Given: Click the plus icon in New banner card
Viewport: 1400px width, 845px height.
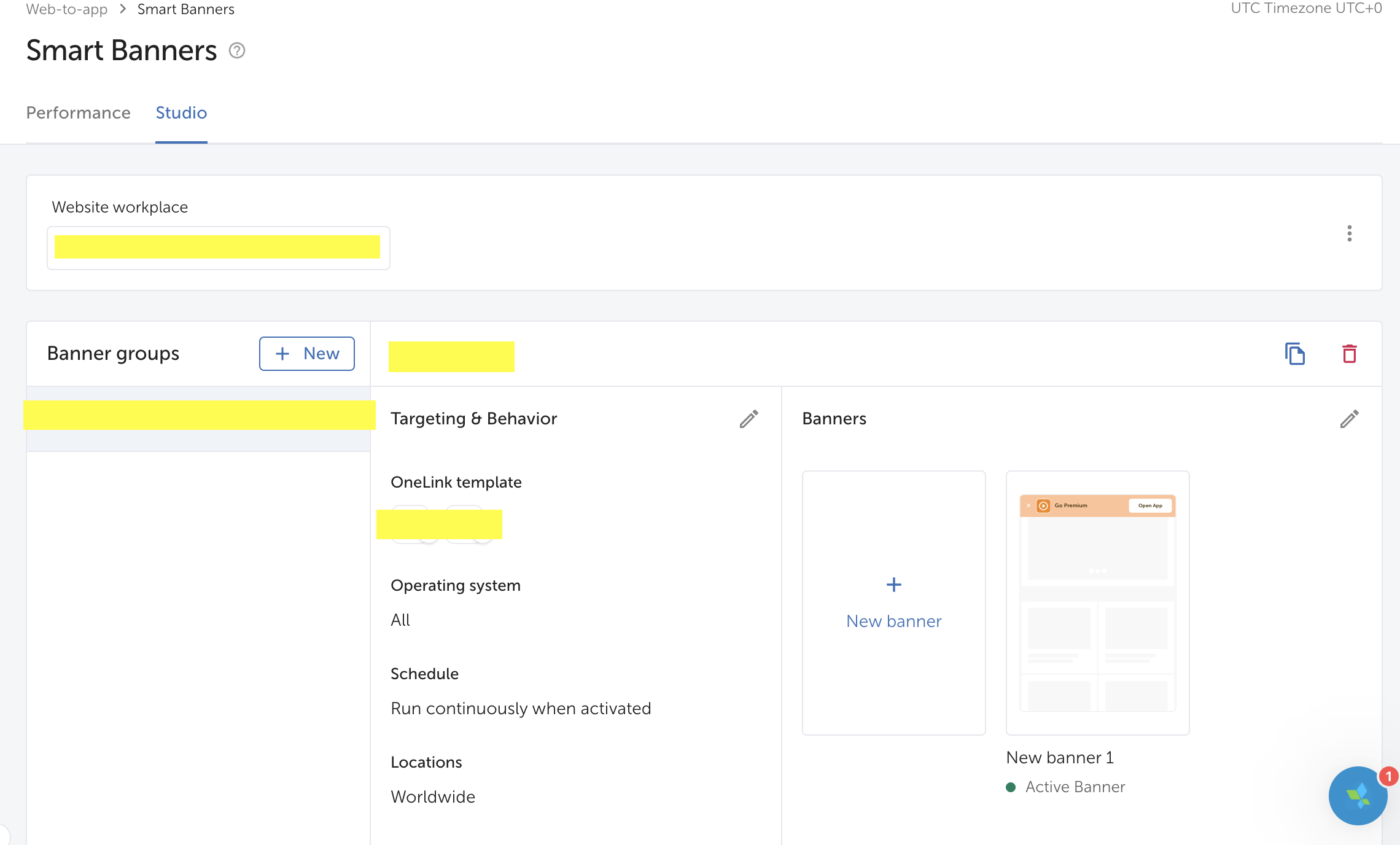Looking at the screenshot, I should (x=893, y=585).
